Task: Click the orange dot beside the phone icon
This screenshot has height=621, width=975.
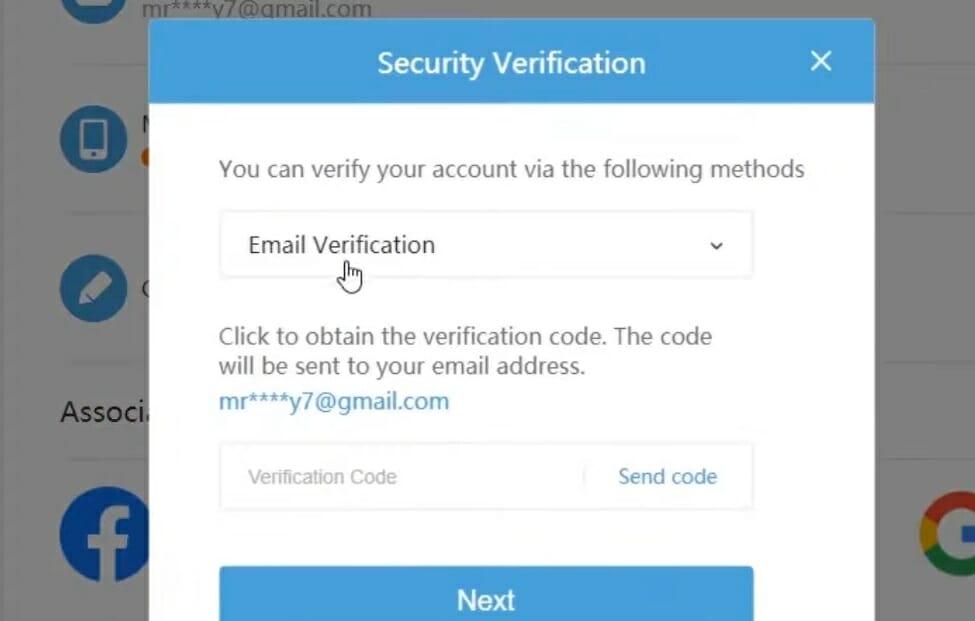Action: tap(145, 157)
